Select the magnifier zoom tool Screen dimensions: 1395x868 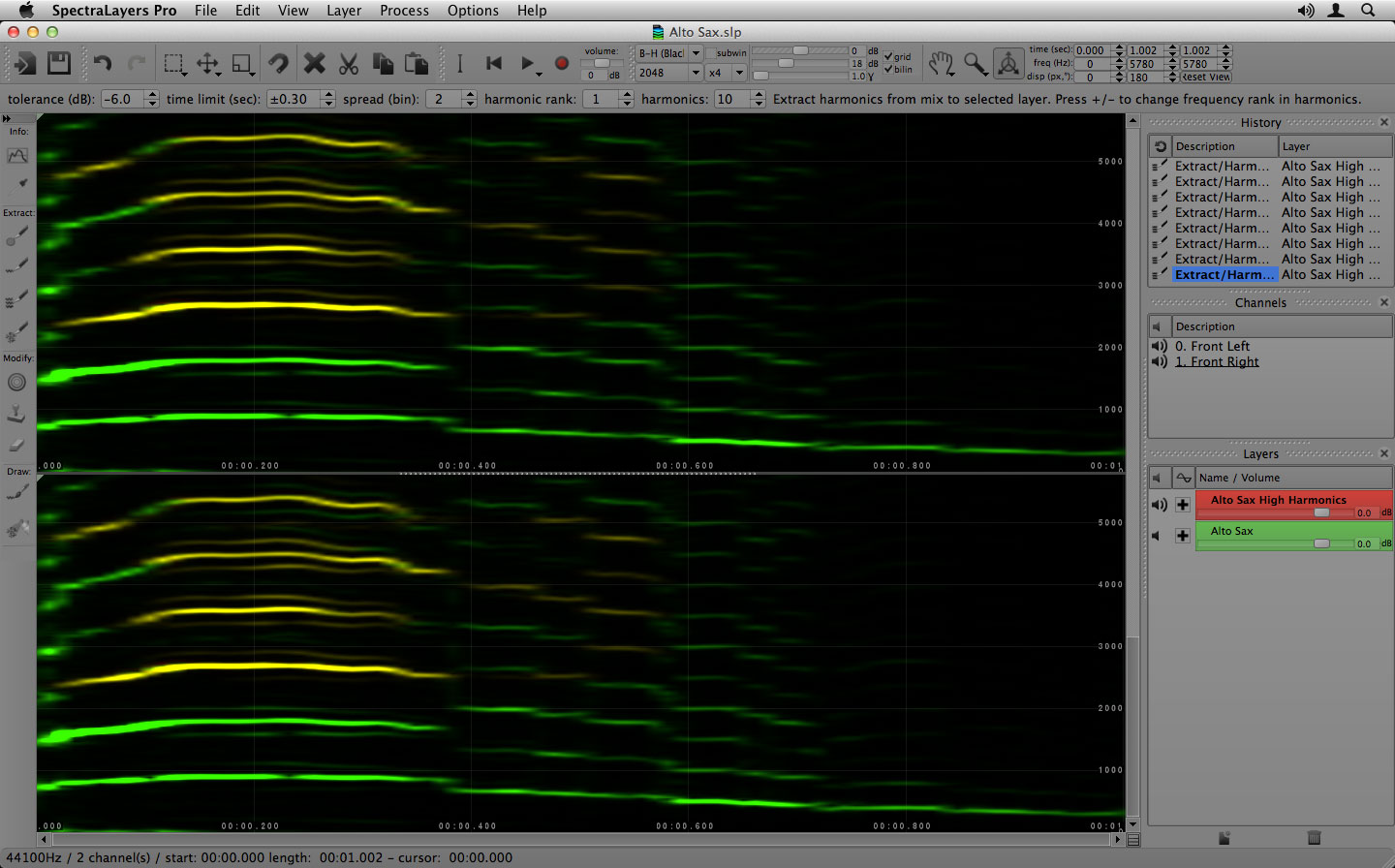[x=976, y=64]
